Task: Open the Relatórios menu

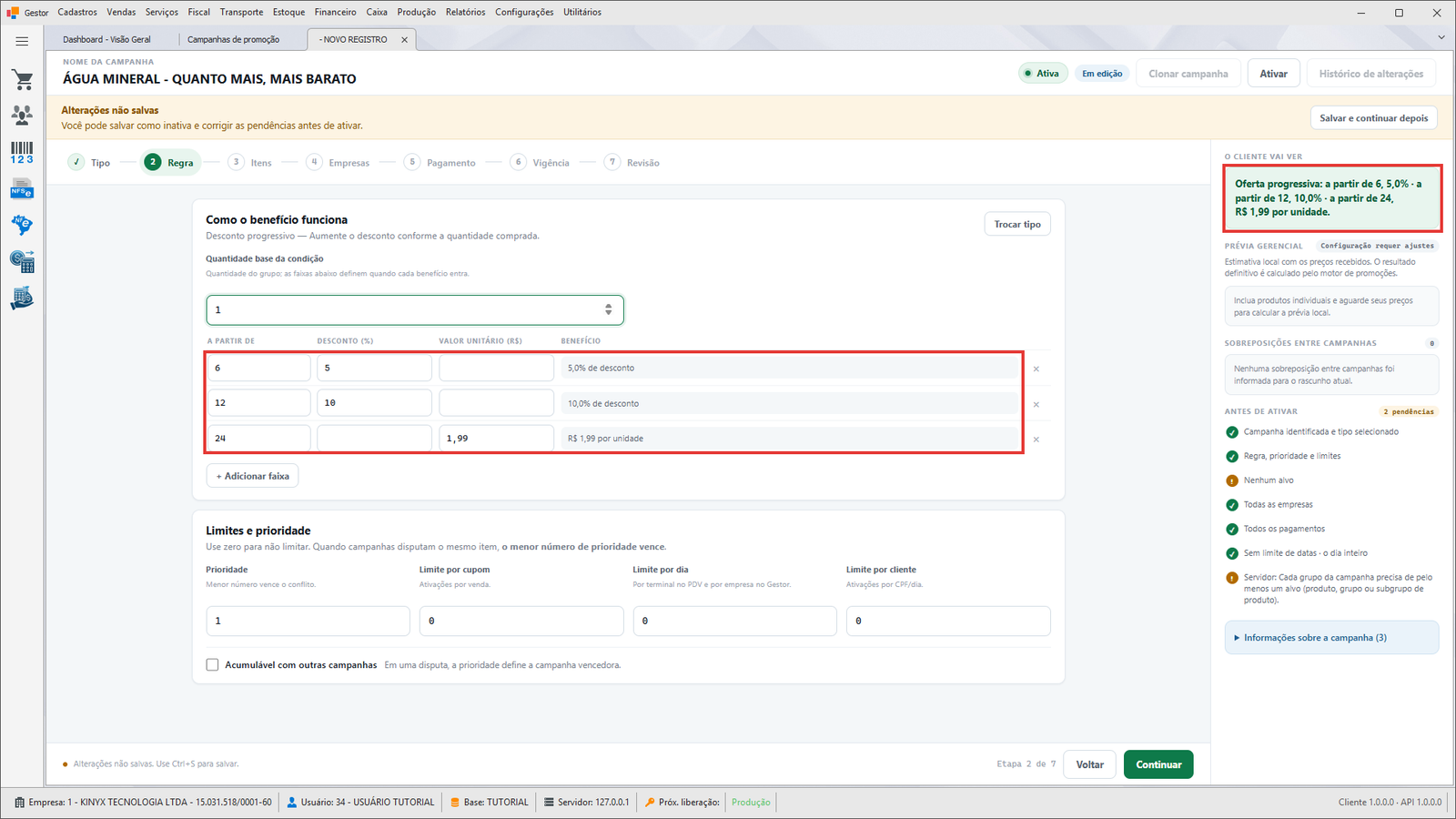Action: [x=465, y=12]
